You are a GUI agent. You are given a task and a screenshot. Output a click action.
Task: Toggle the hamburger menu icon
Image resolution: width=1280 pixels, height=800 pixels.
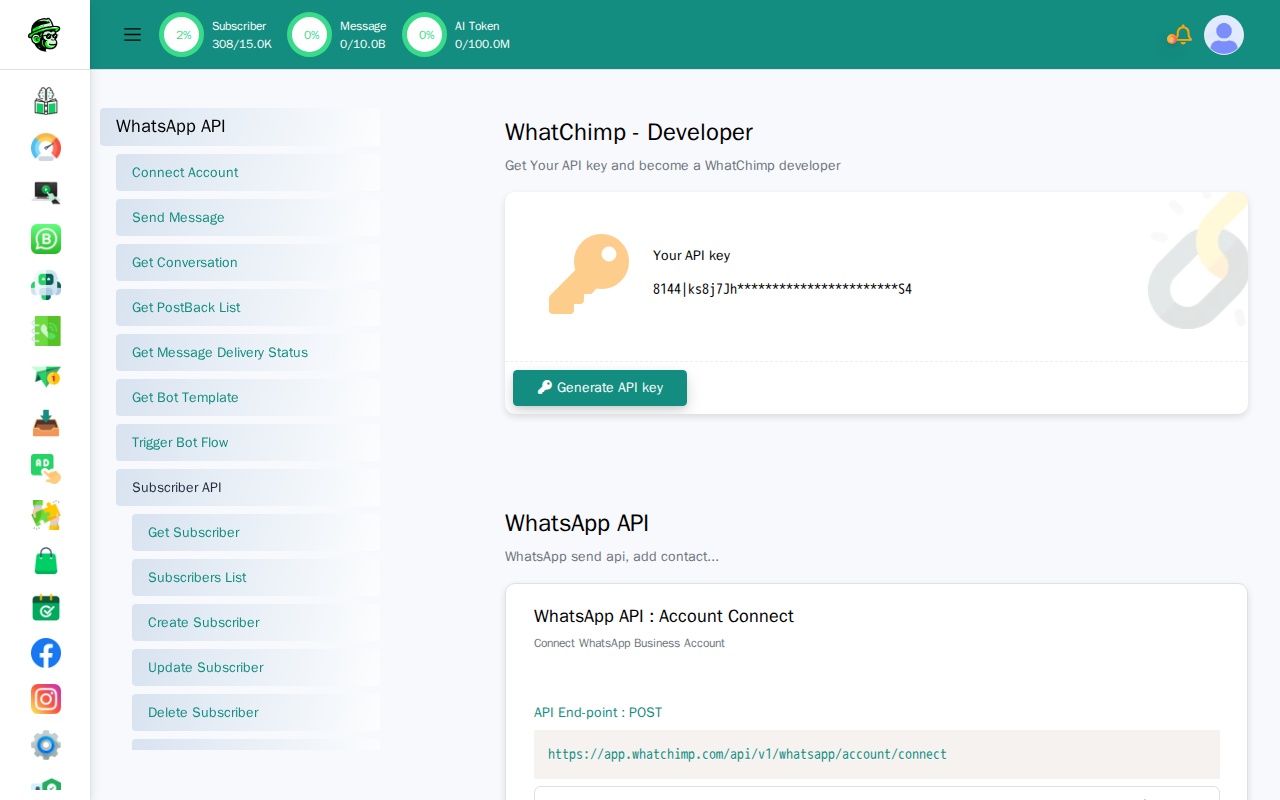point(132,34)
